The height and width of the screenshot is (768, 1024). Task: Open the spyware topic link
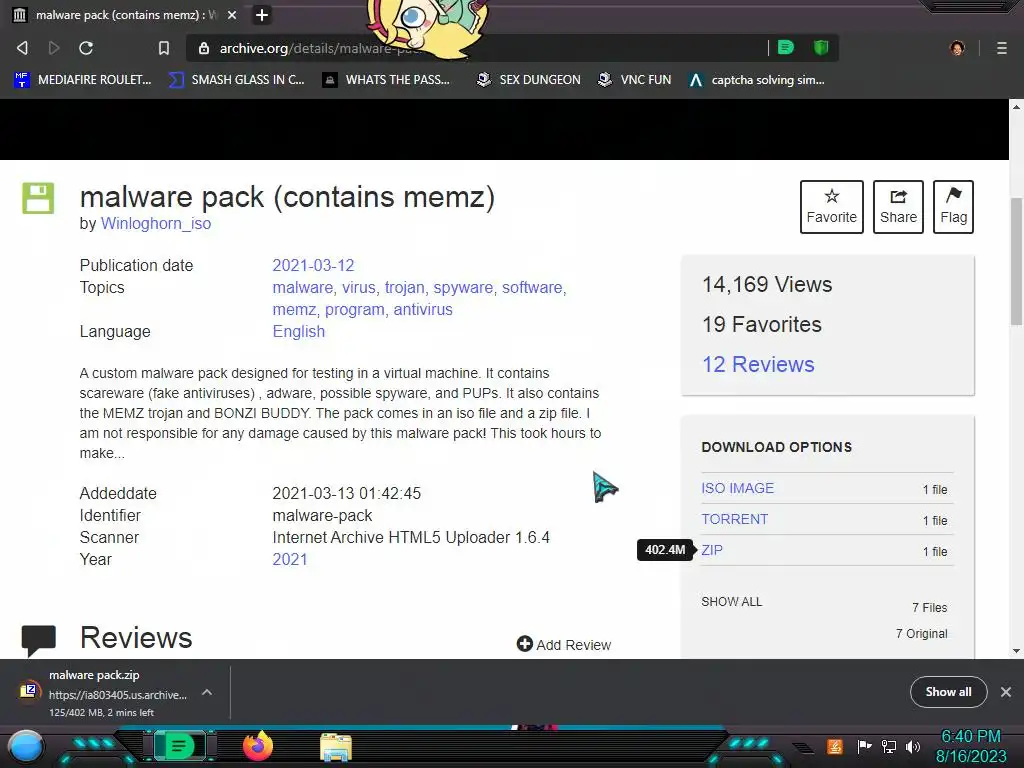pos(463,287)
